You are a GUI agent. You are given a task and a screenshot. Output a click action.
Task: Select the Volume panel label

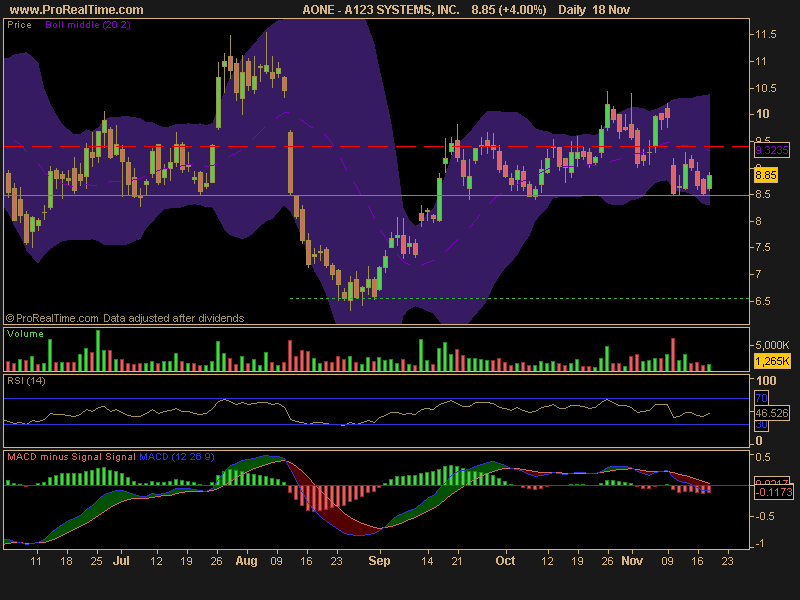click(x=25, y=334)
